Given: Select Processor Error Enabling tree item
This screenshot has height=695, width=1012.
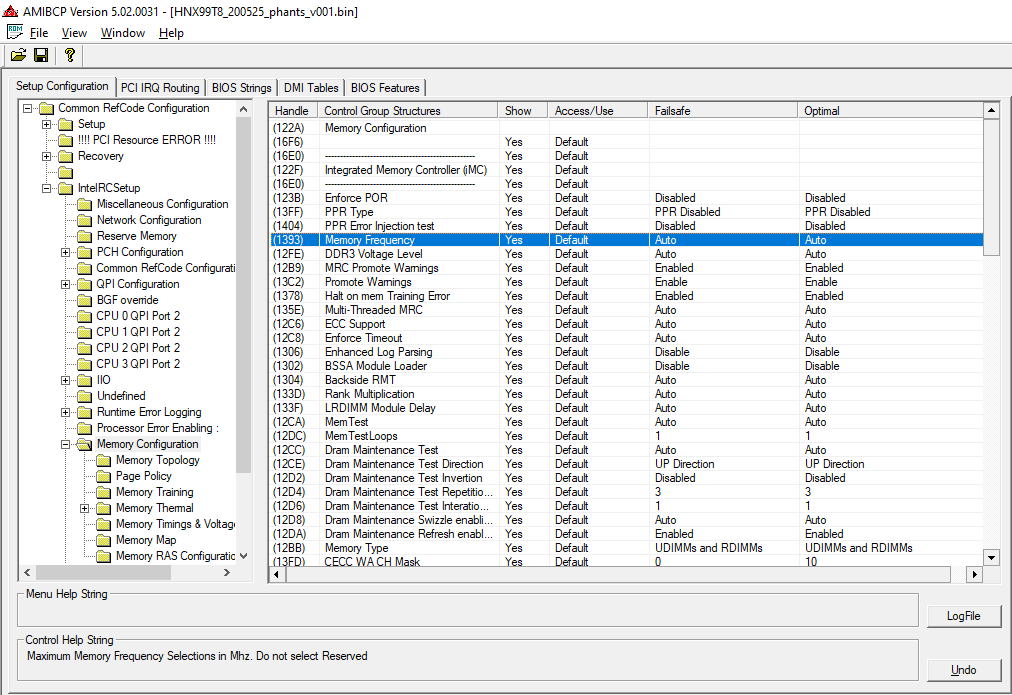Looking at the screenshot, I should (x=157, y=428).
